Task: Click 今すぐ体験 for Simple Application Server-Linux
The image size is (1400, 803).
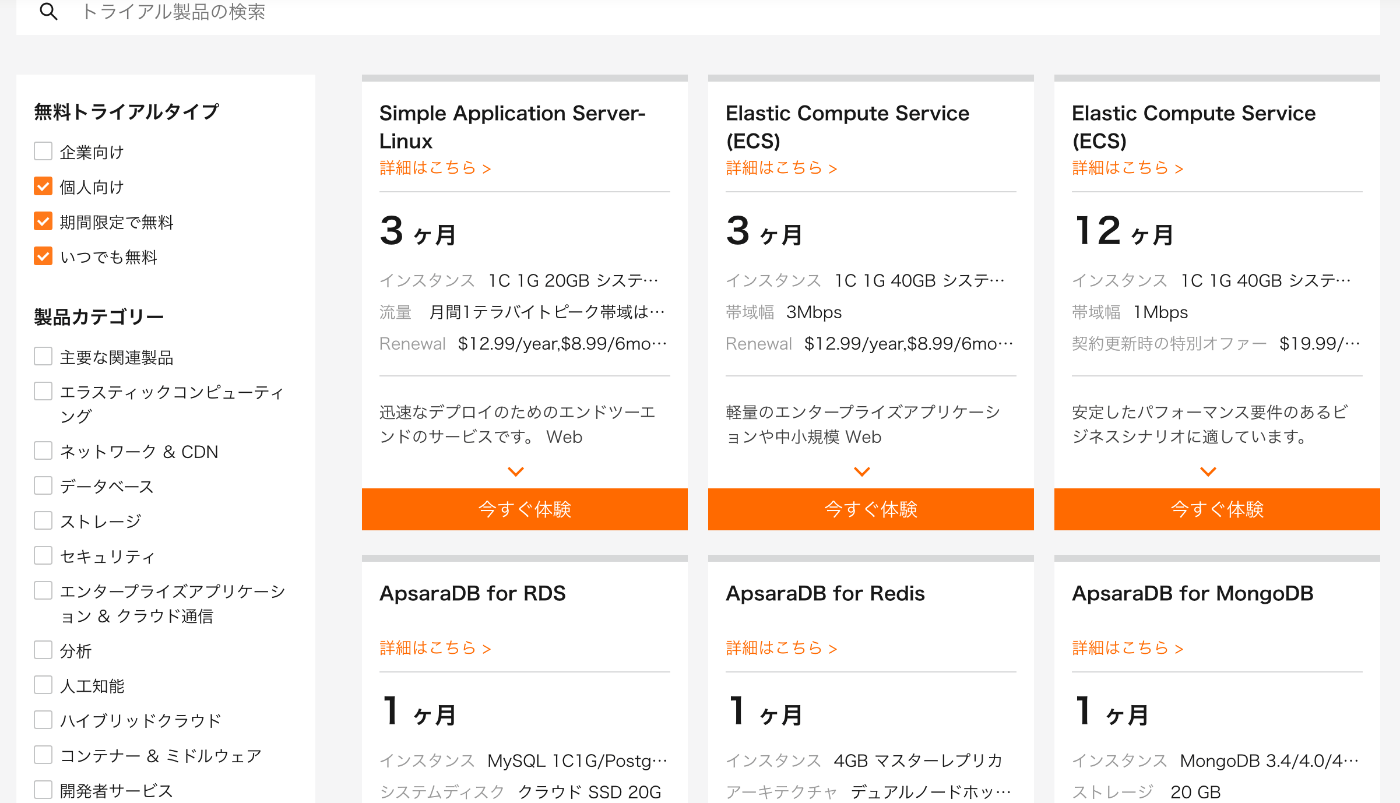Action: pos(525,509)
